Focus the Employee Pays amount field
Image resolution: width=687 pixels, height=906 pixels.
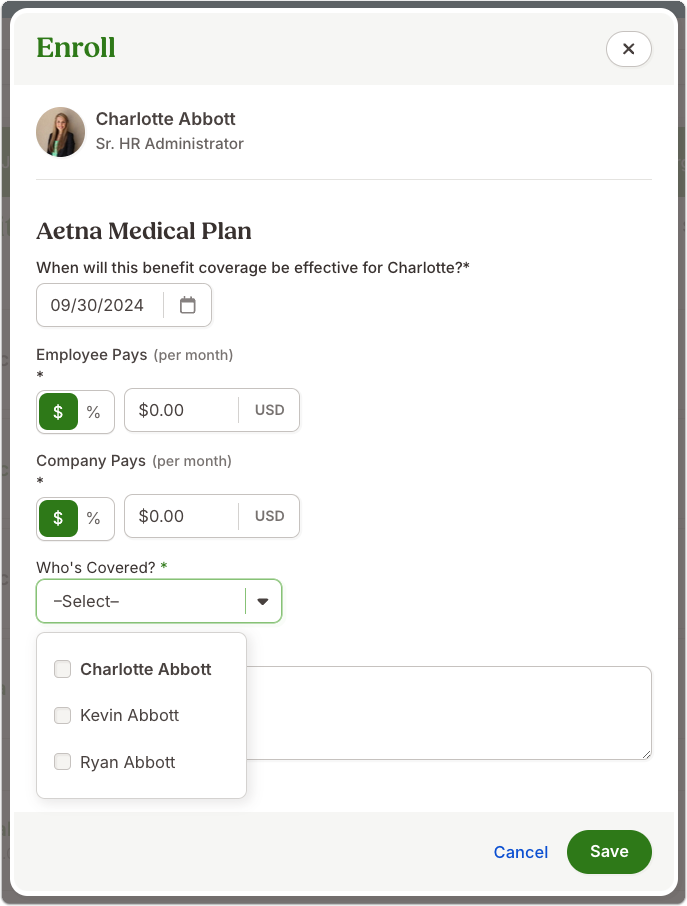coord(182,410)
